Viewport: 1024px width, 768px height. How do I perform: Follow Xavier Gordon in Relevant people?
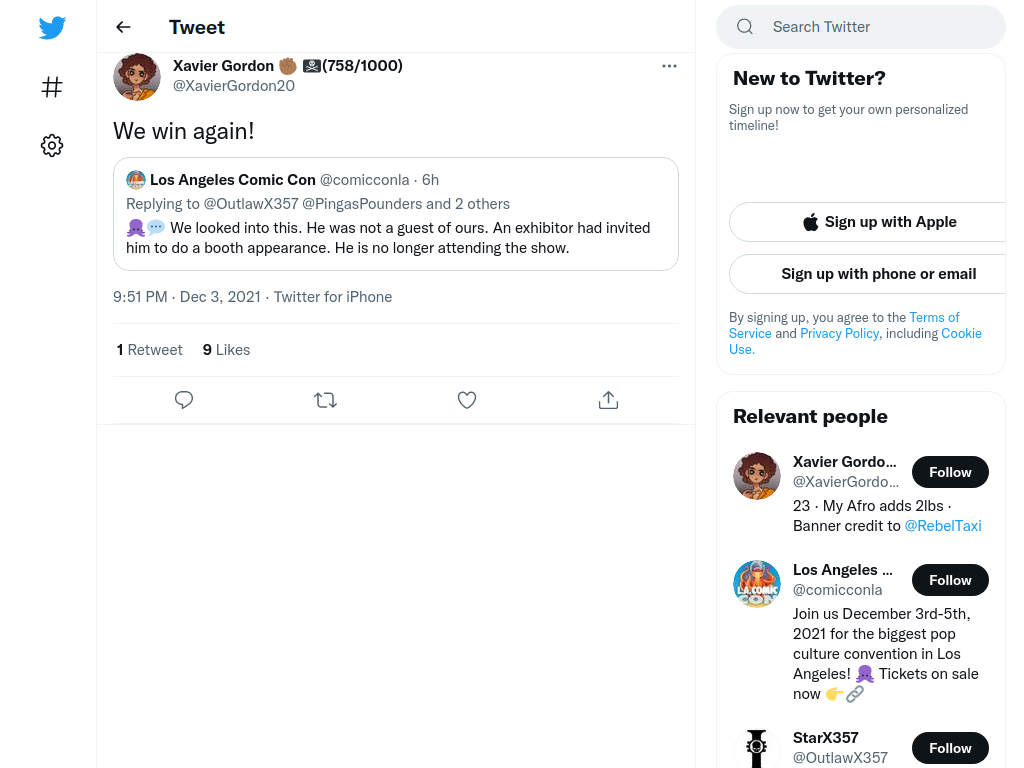[x=950, y=472]
